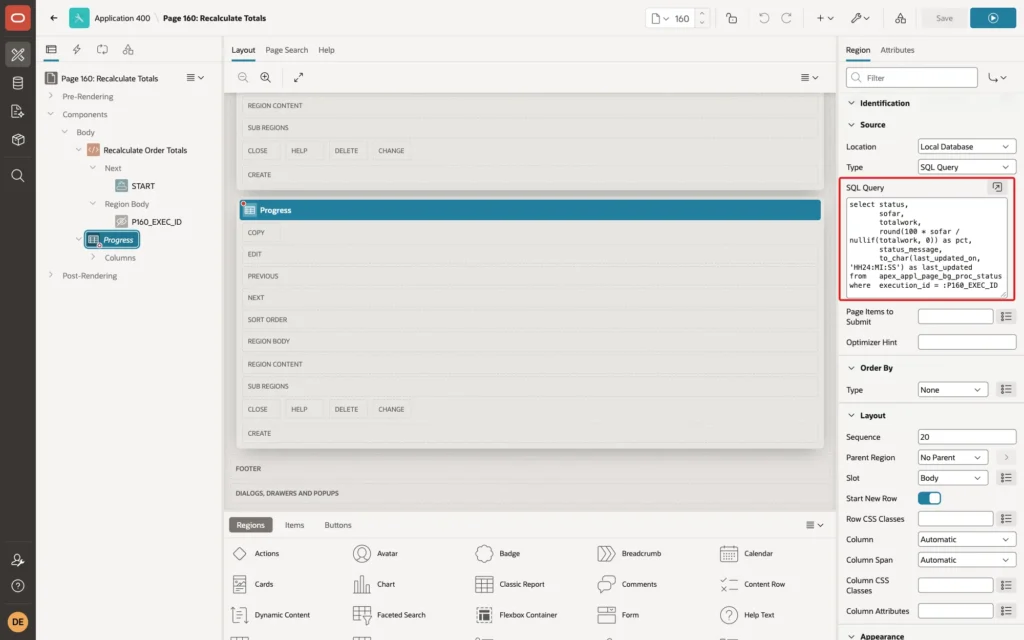Open the Utilities wrench menu
This screenshot has height=640, width=1024.
859,18
